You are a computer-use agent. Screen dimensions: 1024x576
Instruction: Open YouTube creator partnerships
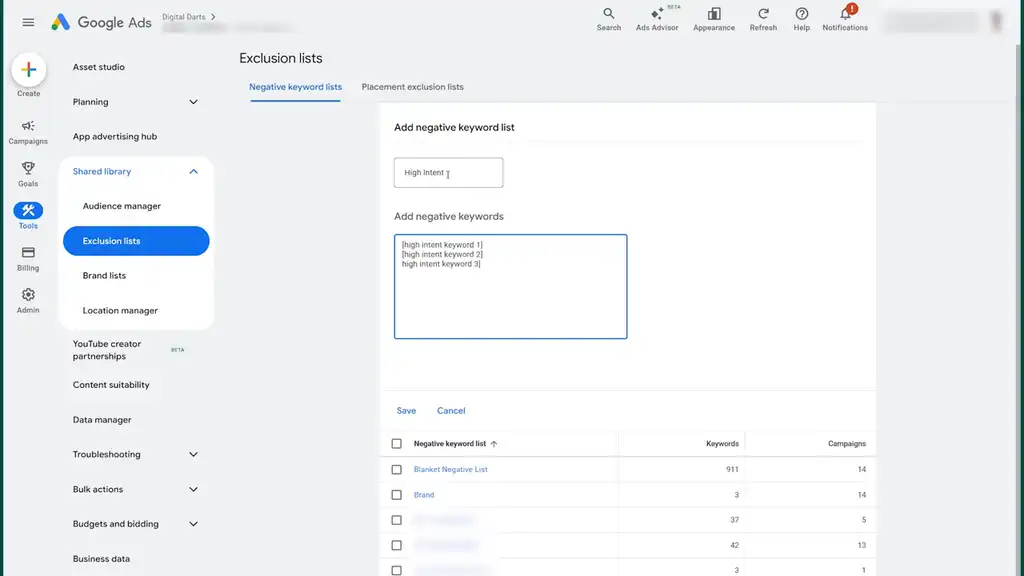point(107,350)
